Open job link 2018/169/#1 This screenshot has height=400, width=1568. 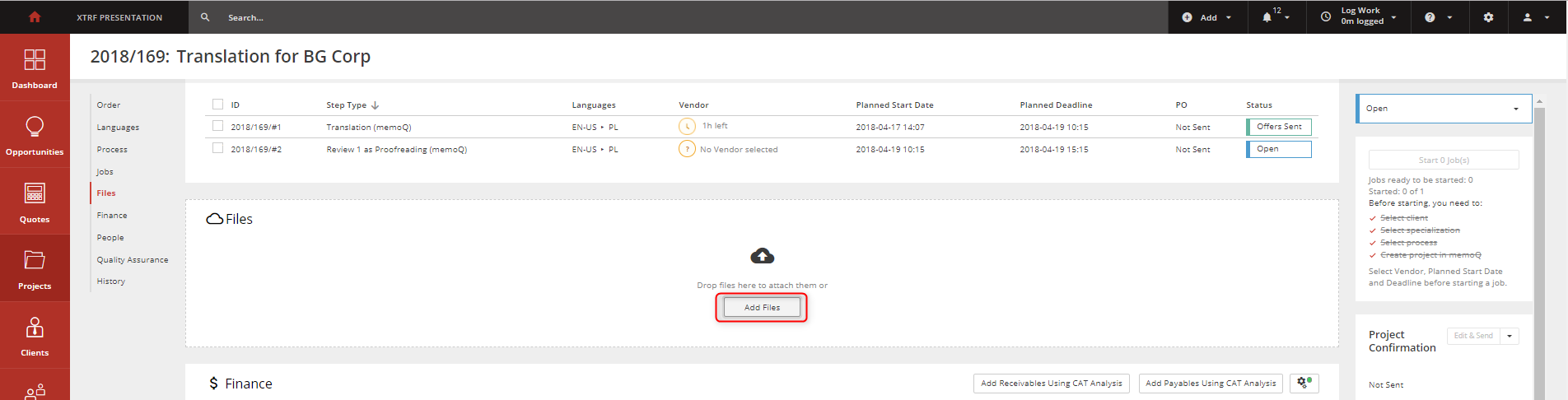(x=256, y=128)
